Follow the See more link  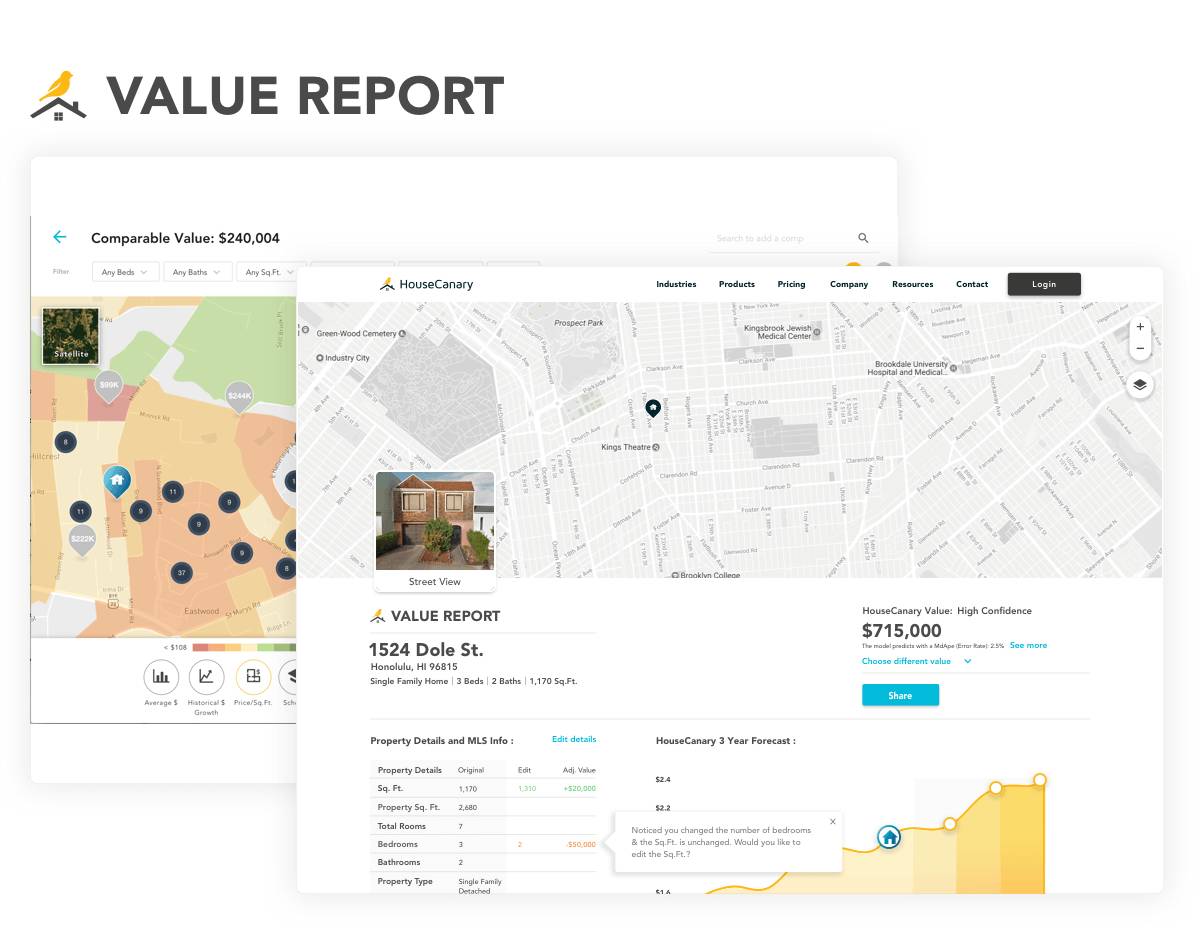point(1028,645)
